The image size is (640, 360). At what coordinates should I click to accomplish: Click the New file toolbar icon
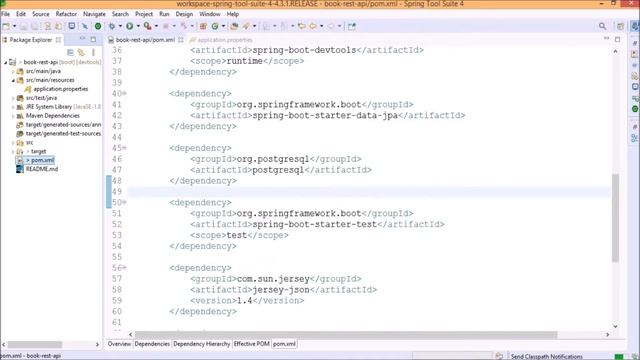click(6, 26)
